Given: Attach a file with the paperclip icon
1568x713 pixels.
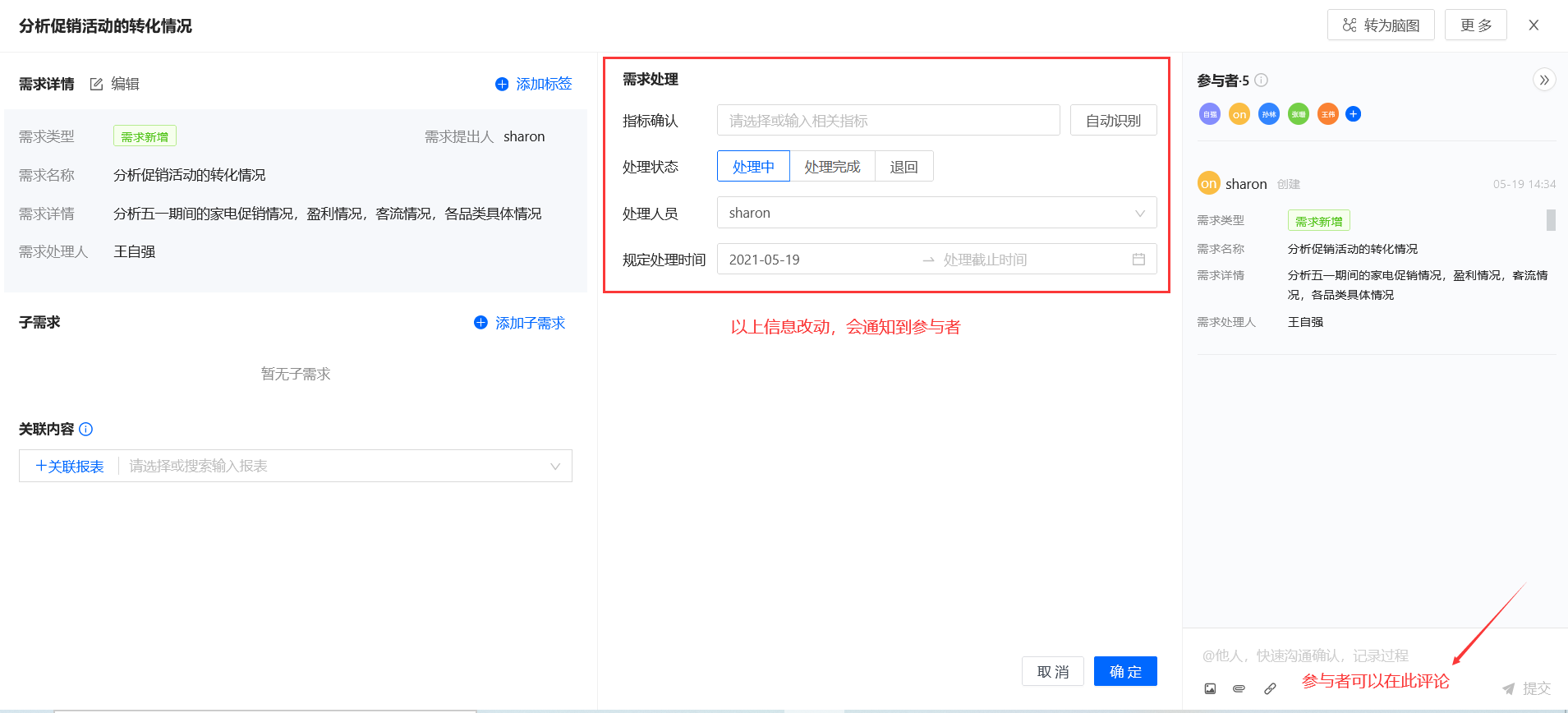Looking at the screenshot, I should click(x=1239, y=688).
